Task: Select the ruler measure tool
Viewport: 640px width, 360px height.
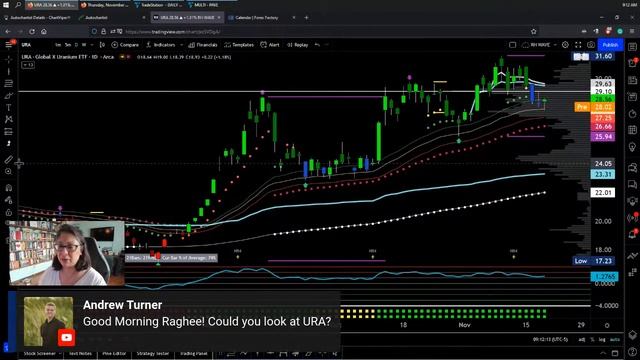Action: [x=9, y=160]
